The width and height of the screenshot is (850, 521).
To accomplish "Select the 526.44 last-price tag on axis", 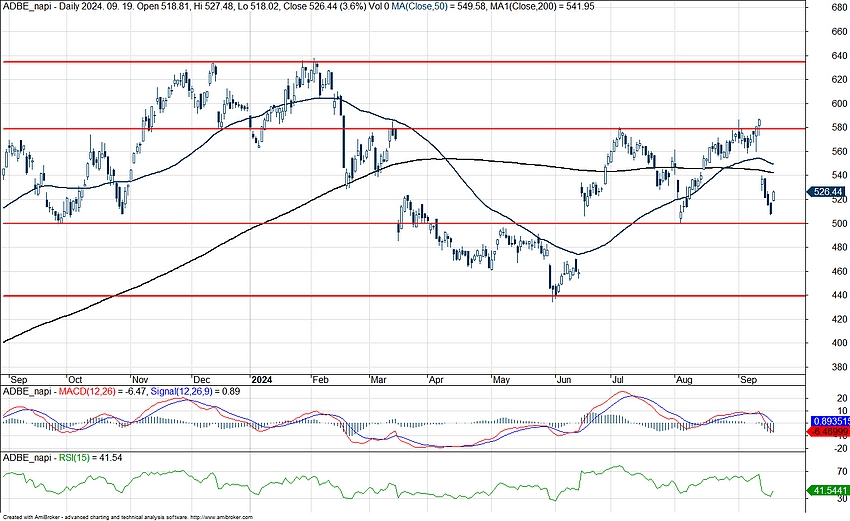I will [x=828, y=192].
